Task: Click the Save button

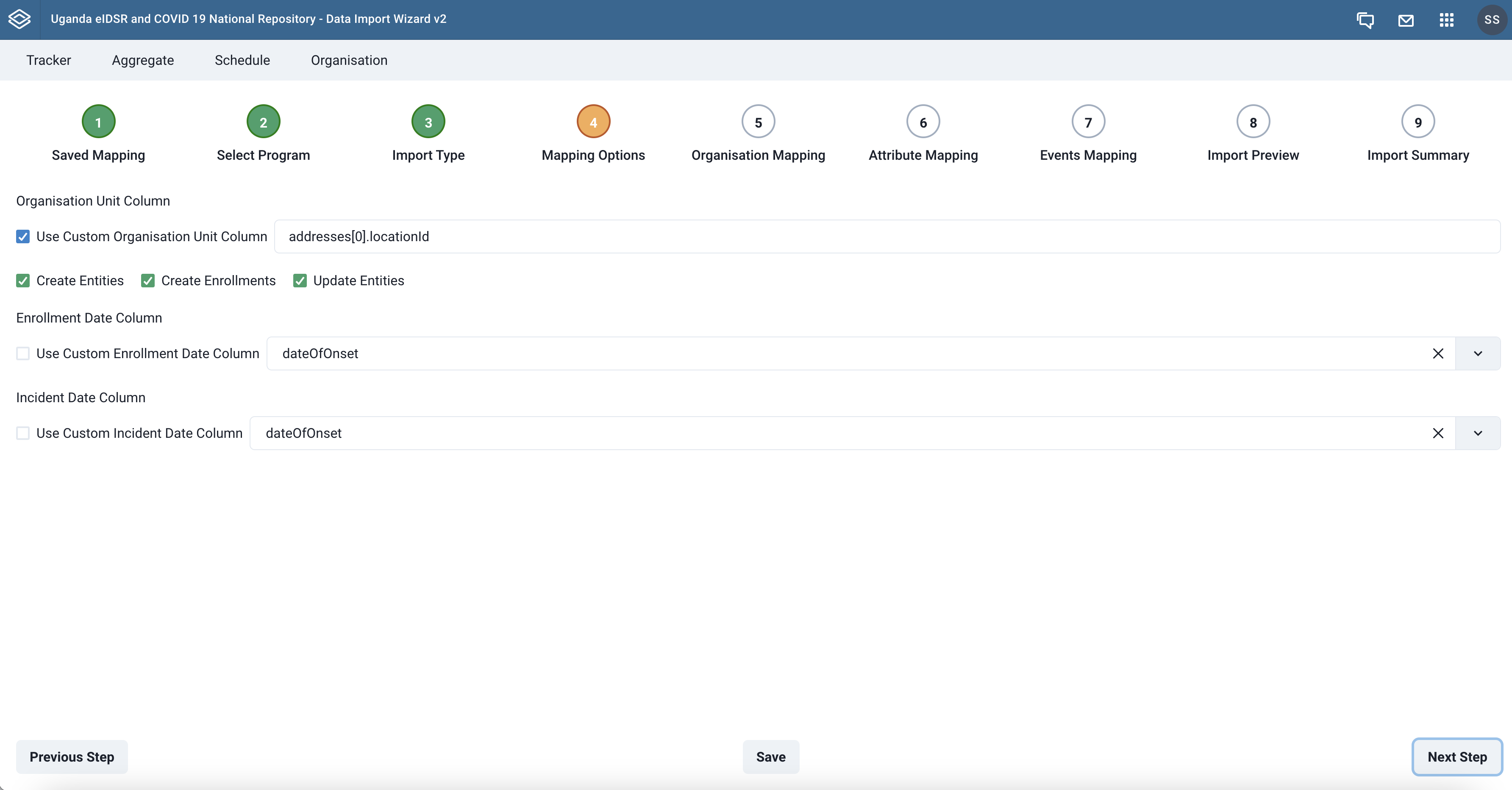Action: tap(771, 757)
